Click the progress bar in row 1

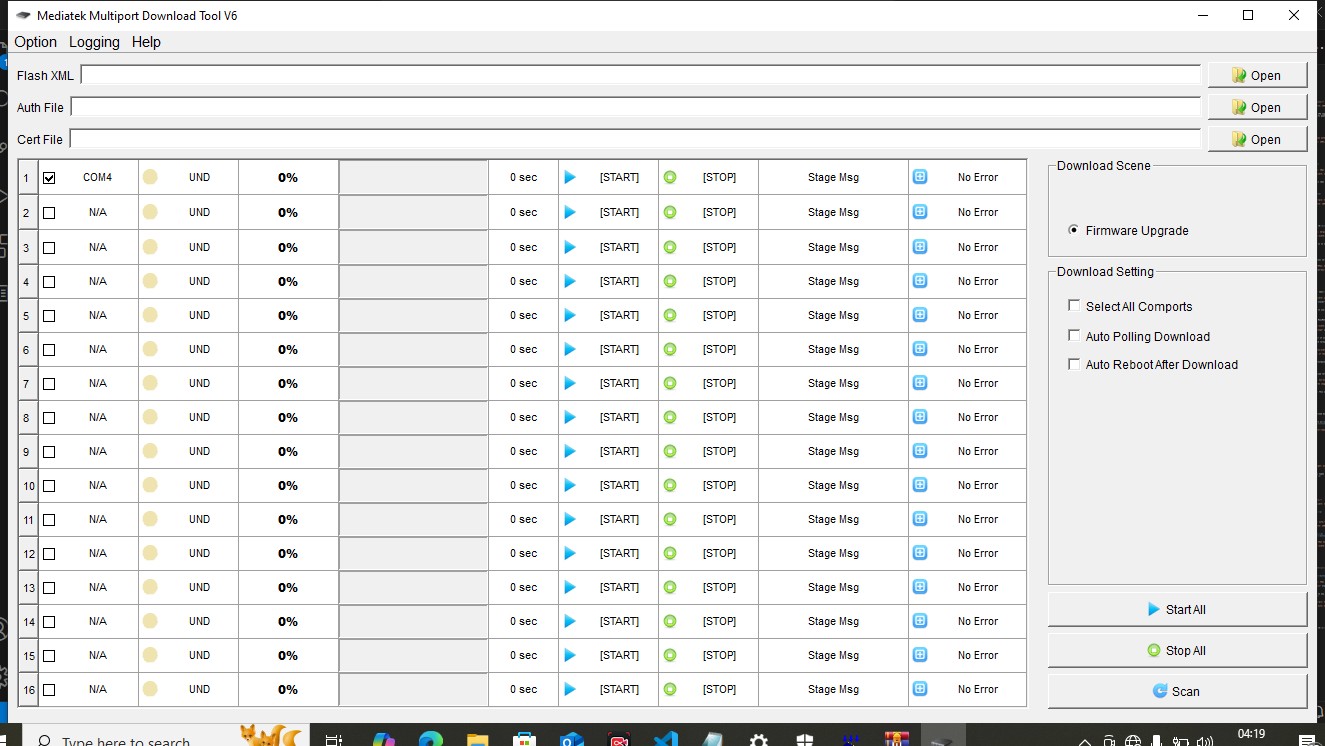413,177
